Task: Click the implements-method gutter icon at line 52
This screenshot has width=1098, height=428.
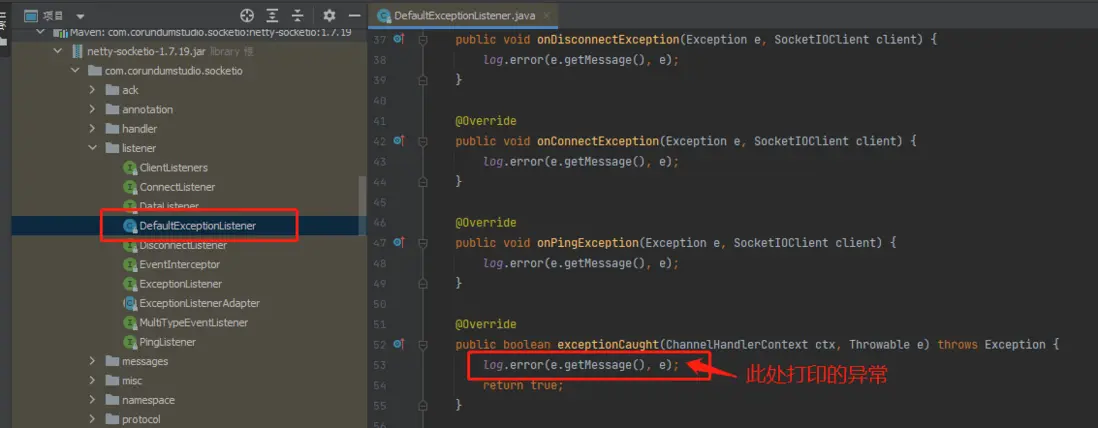Action: click(x=398, y=344)
